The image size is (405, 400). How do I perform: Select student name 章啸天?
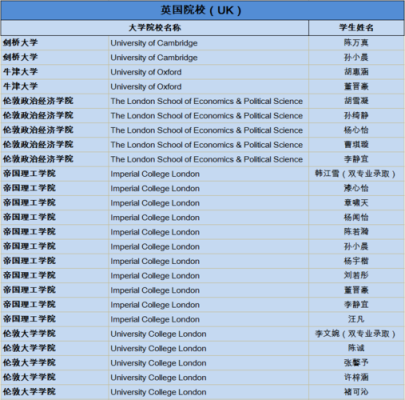(356, 203)
